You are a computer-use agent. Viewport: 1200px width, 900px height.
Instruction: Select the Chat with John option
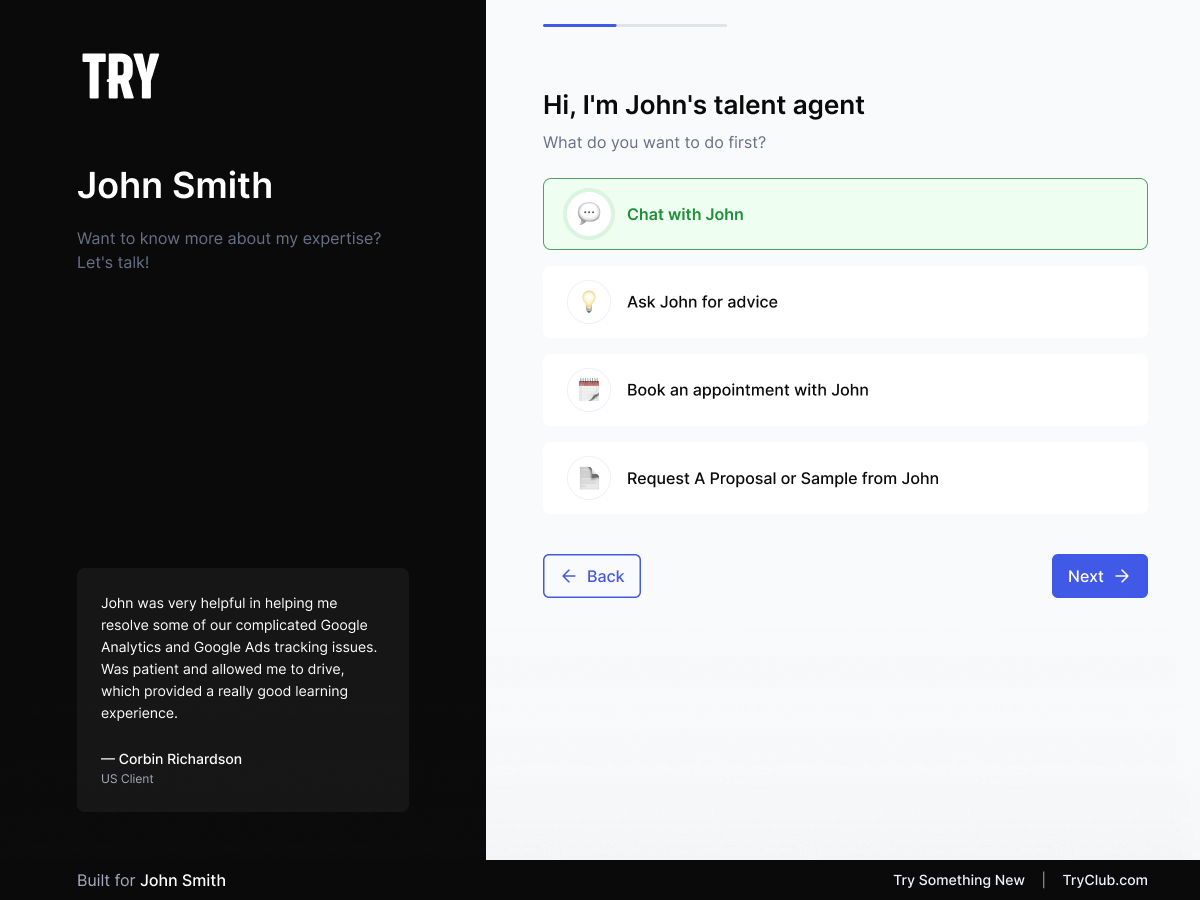tap(845, 214)
